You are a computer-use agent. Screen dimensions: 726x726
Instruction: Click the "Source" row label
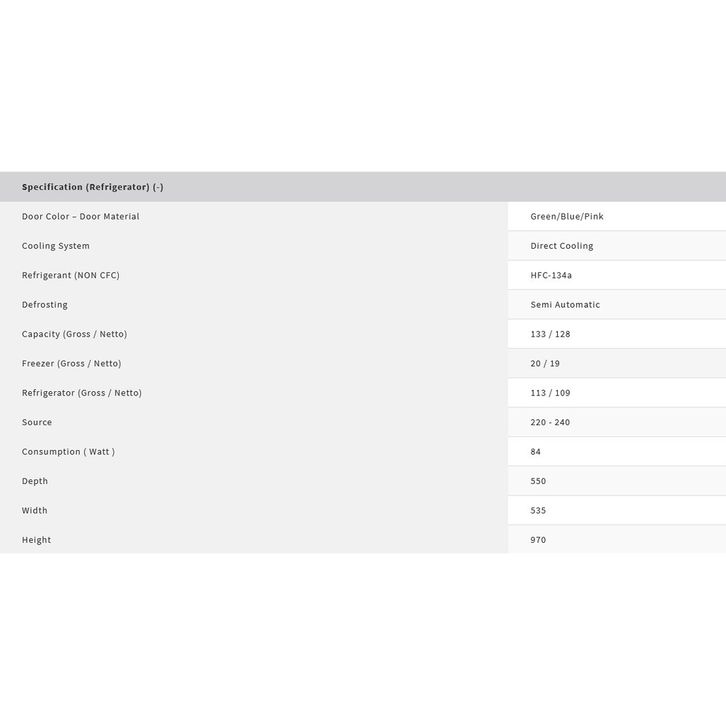coord(37,422)
